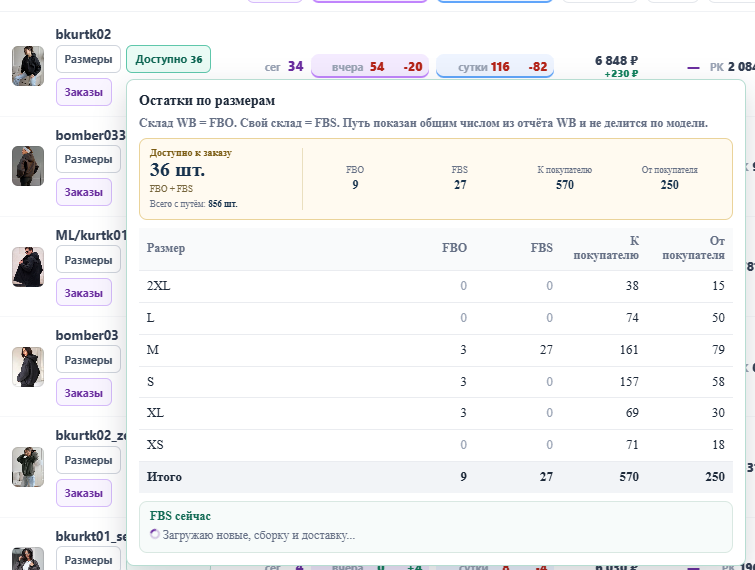755x570 pixels.
Task: Open Размеры for ML/kurtk01
Action: [x=88, y=260]
